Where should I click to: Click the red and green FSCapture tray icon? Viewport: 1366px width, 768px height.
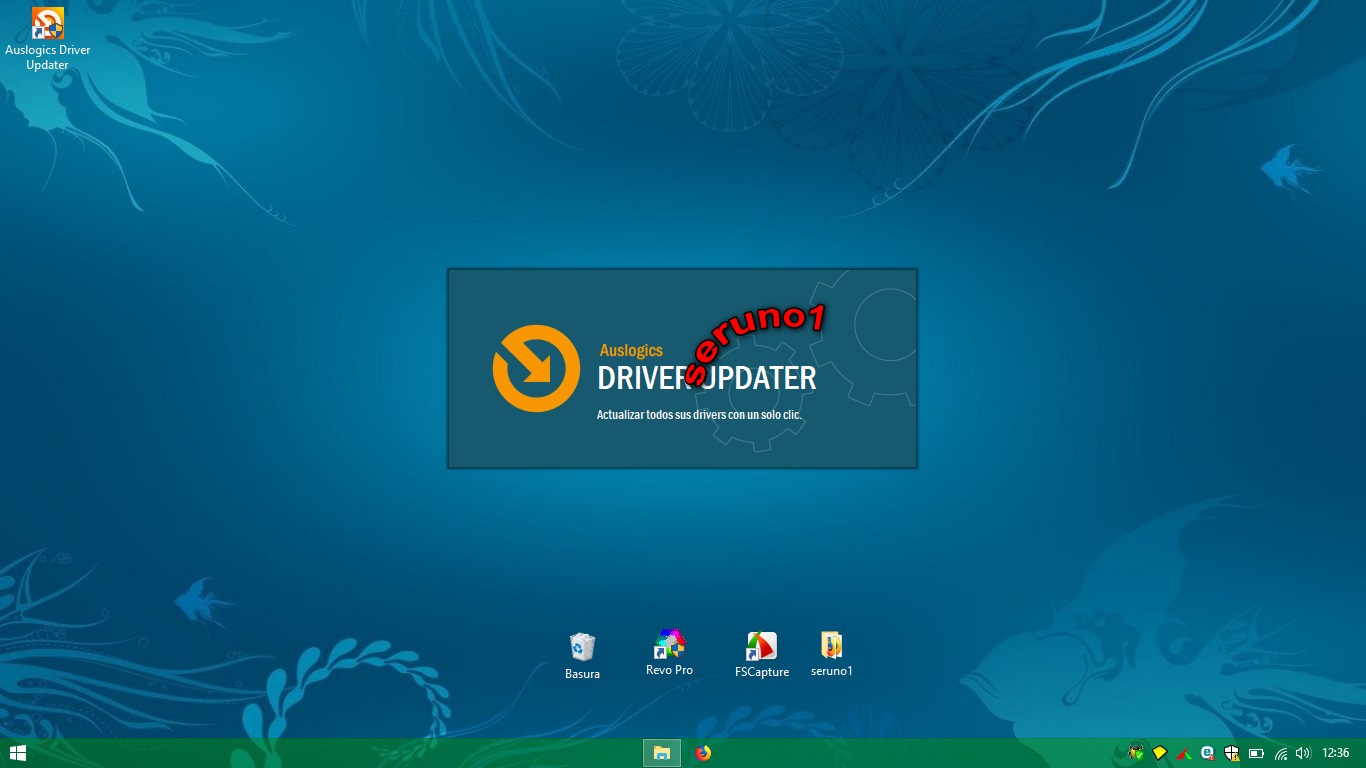tap(1184, 753)
